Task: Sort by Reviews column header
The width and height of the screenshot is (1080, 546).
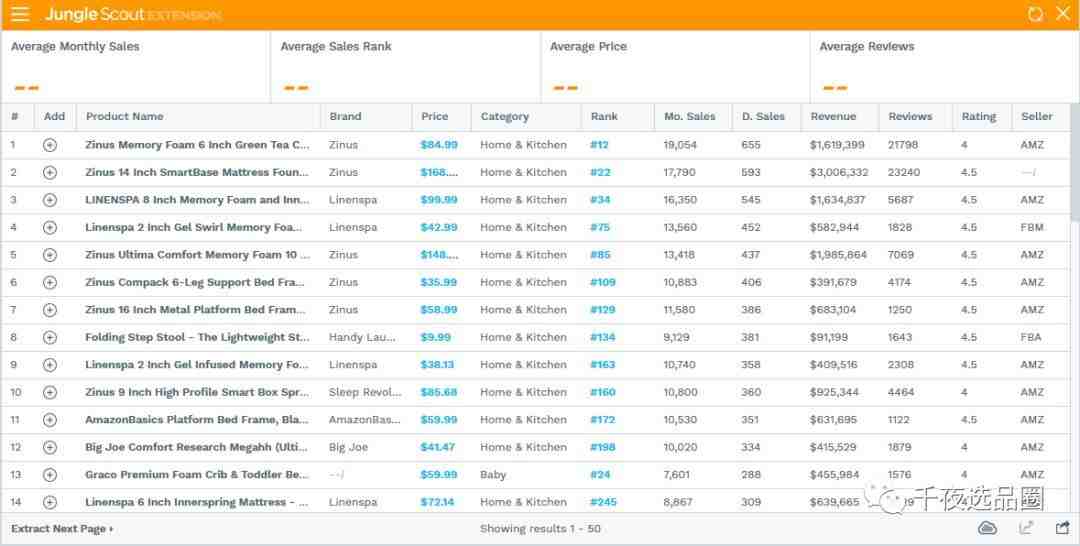Action: coord(911,116)
